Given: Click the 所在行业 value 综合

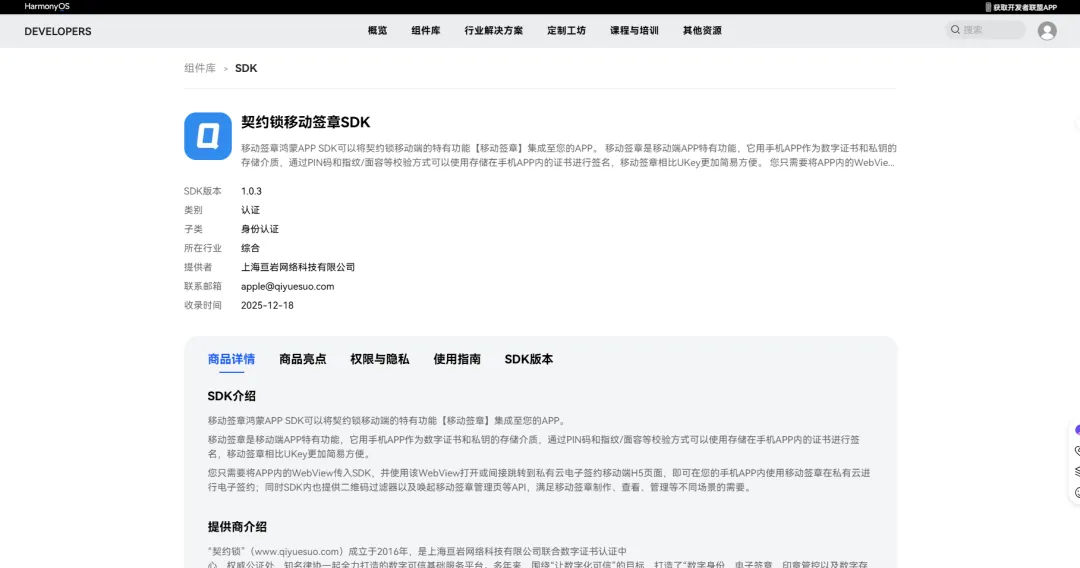Looking at the screenshot, I should (x=250, y=248).
